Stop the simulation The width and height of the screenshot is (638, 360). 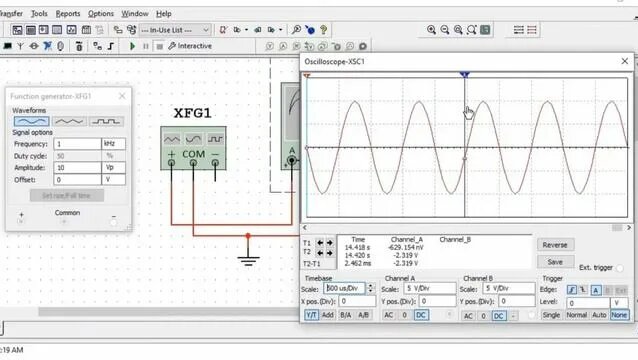(160, 46)
